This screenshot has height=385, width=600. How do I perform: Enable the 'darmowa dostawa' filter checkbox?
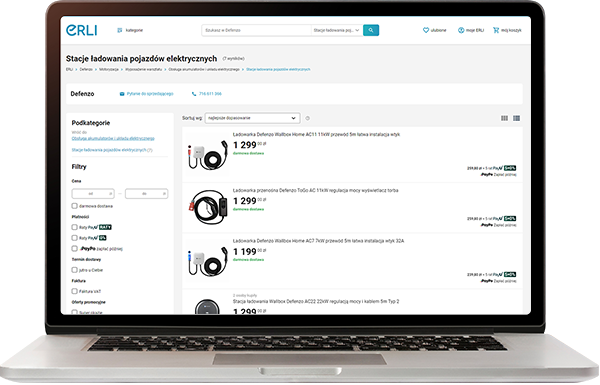click(75, 206)
